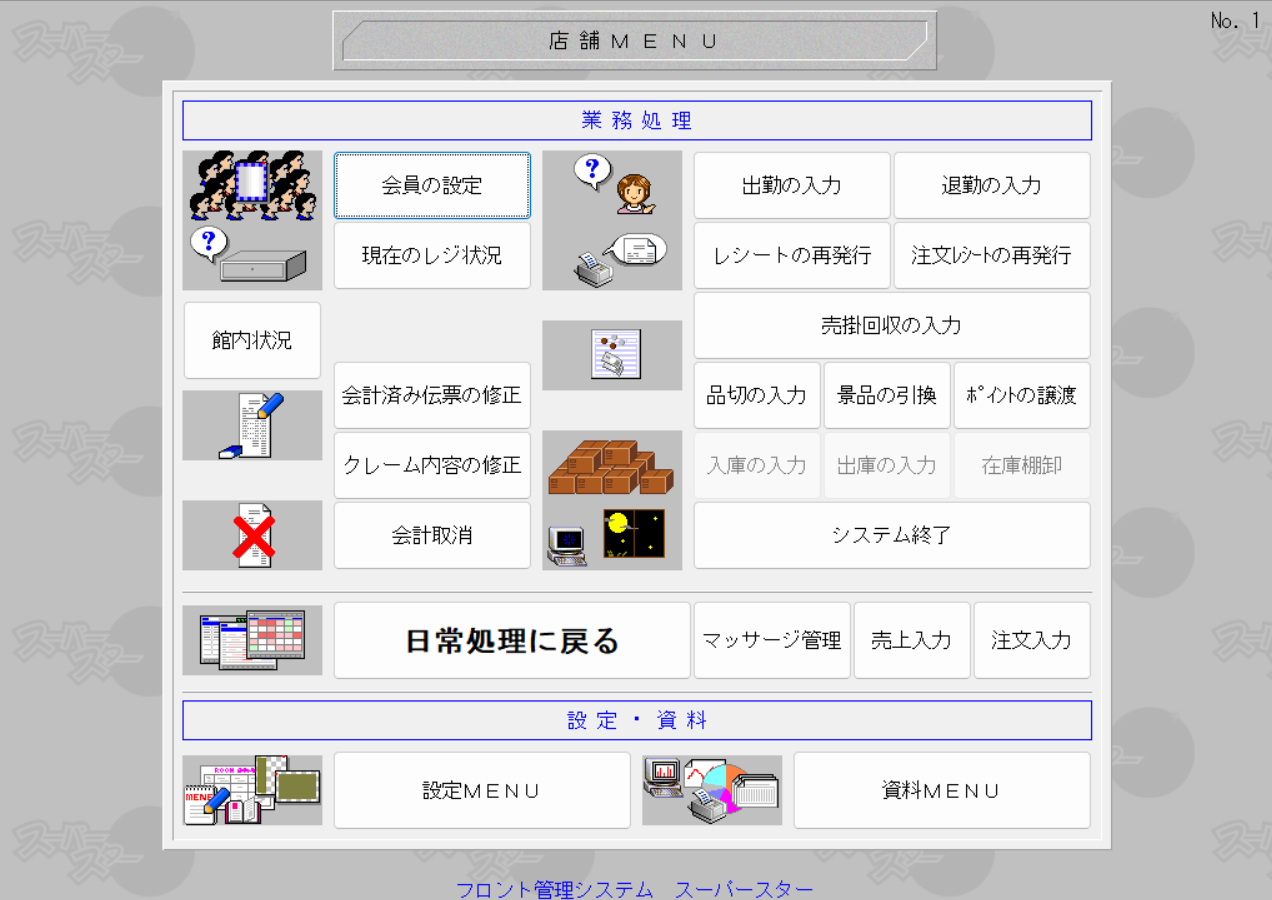Open 資料MENU
The height and width of the screenshot is (900, 1272).
(x=942, y=790)
